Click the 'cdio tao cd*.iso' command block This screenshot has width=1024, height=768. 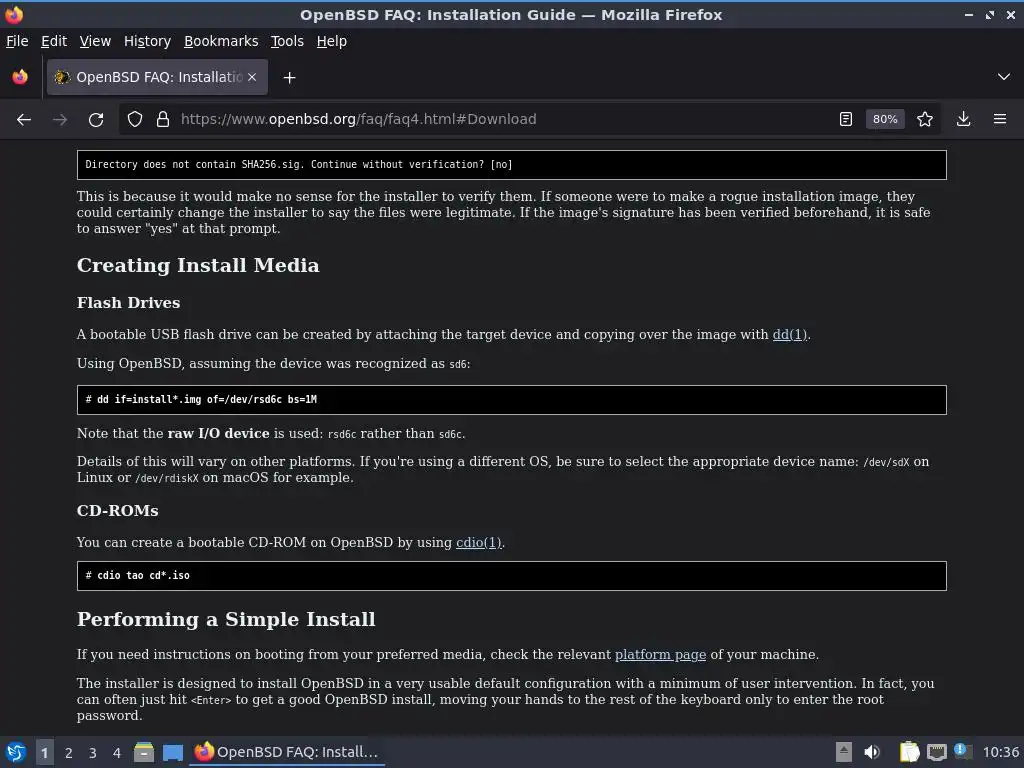[x=511, y=576]
